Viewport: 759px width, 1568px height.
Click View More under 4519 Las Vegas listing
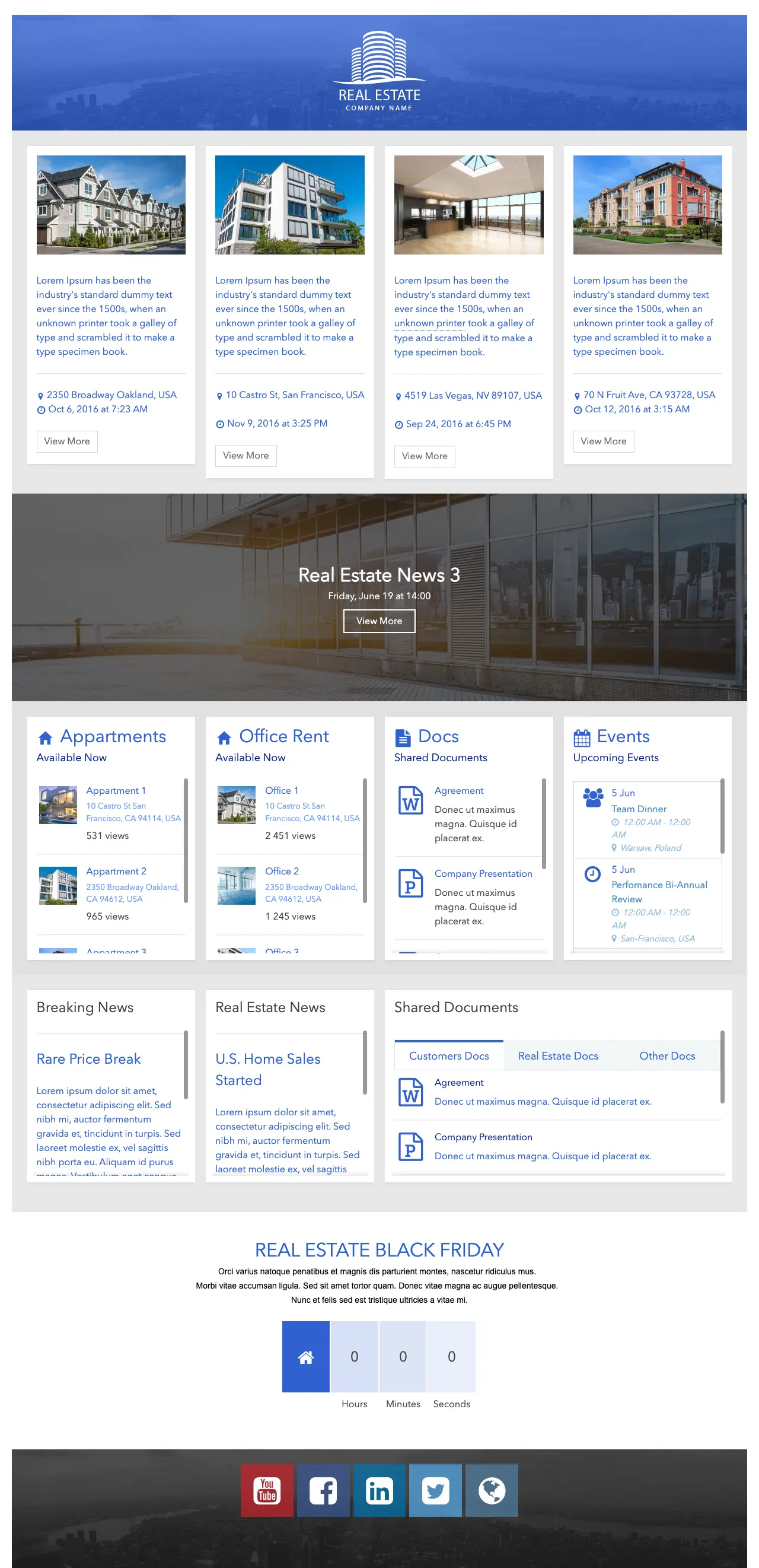pyautogui.click(x=425, y=456)
